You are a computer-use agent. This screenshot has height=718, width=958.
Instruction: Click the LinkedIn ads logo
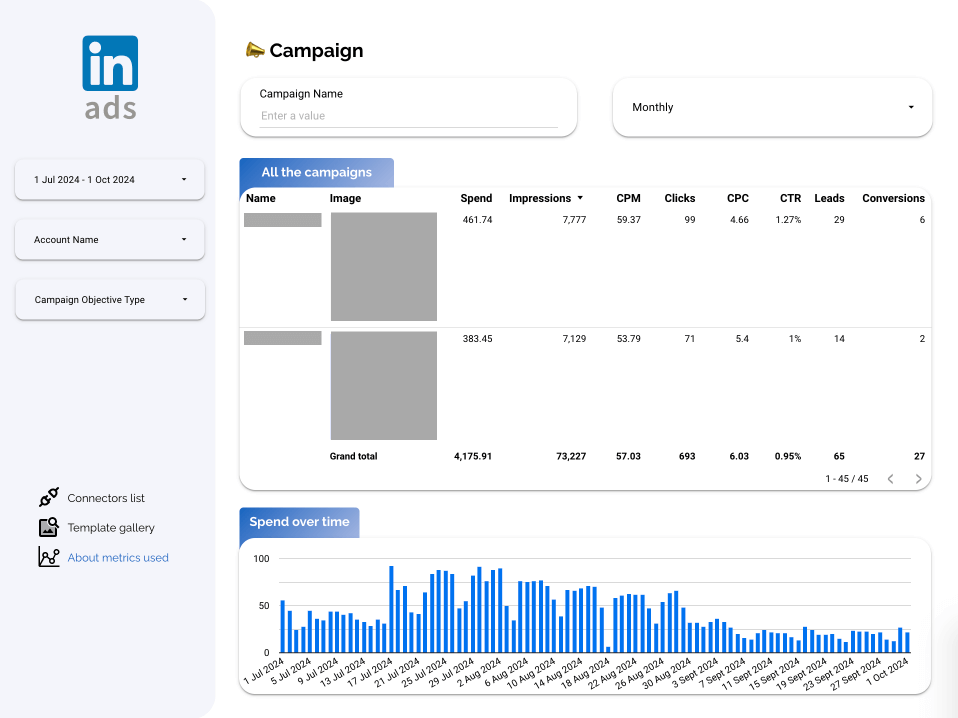pyautogui.click(x=110, y=77)
